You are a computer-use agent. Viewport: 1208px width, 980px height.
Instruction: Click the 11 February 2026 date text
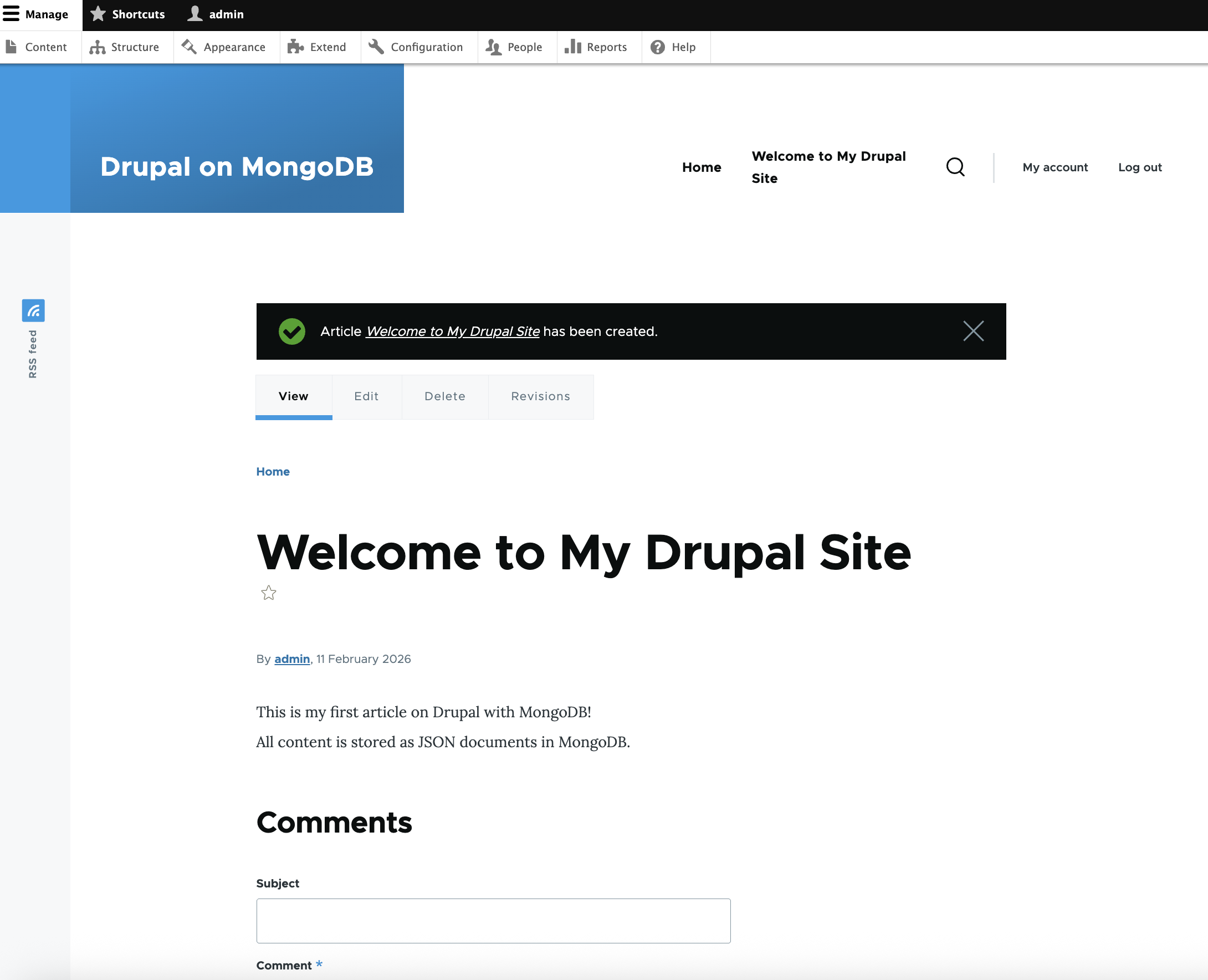tap(364, 659)
